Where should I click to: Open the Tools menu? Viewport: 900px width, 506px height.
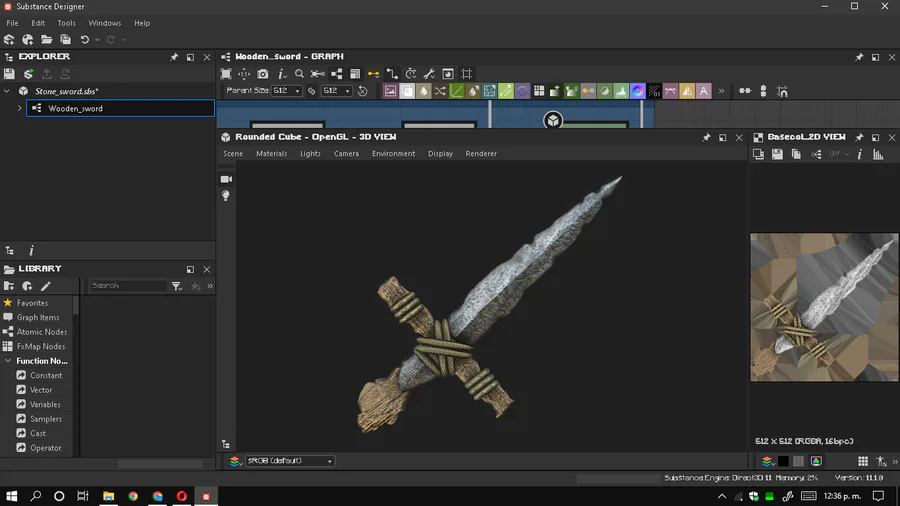(x=66, y=23)
